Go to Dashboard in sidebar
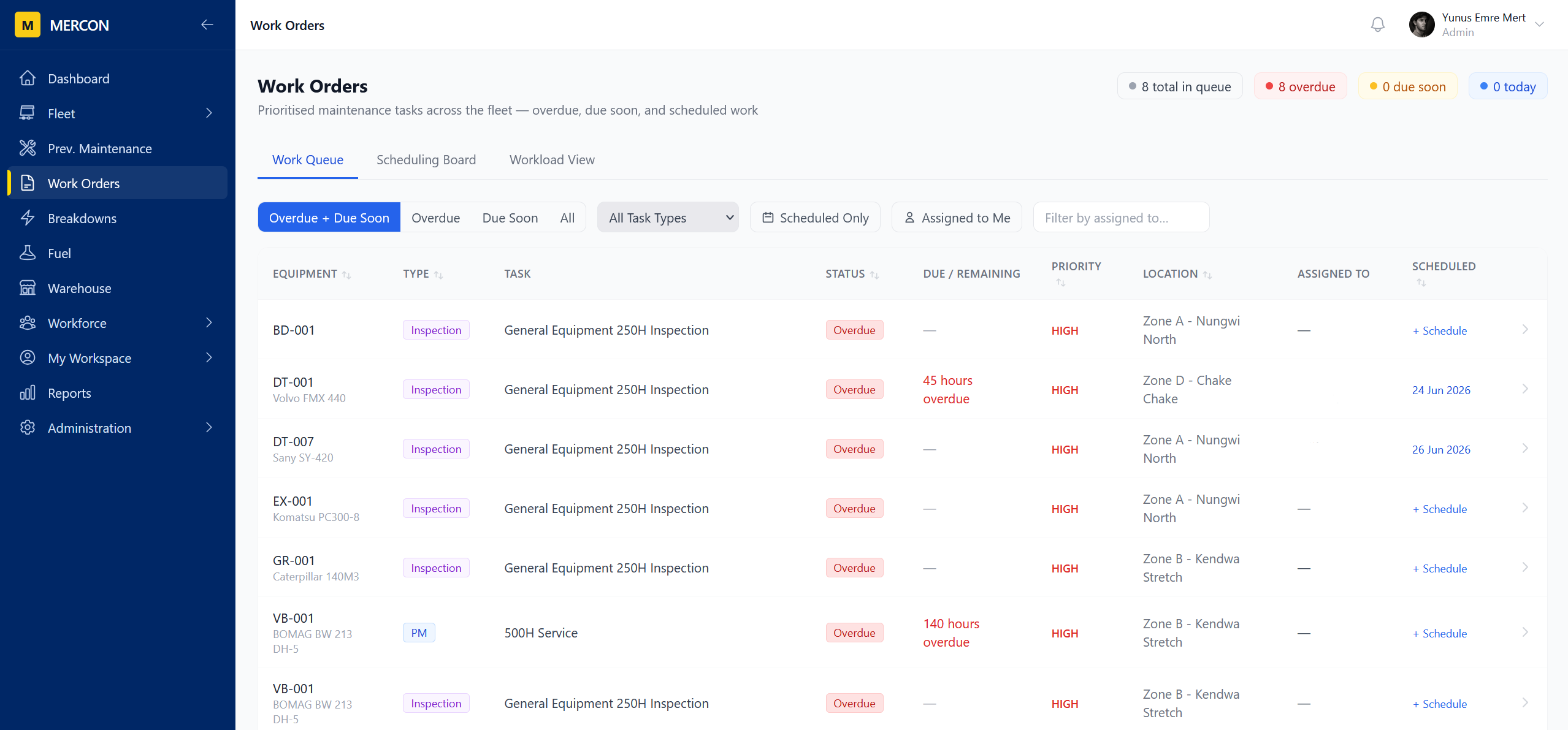 pos(118,78)
